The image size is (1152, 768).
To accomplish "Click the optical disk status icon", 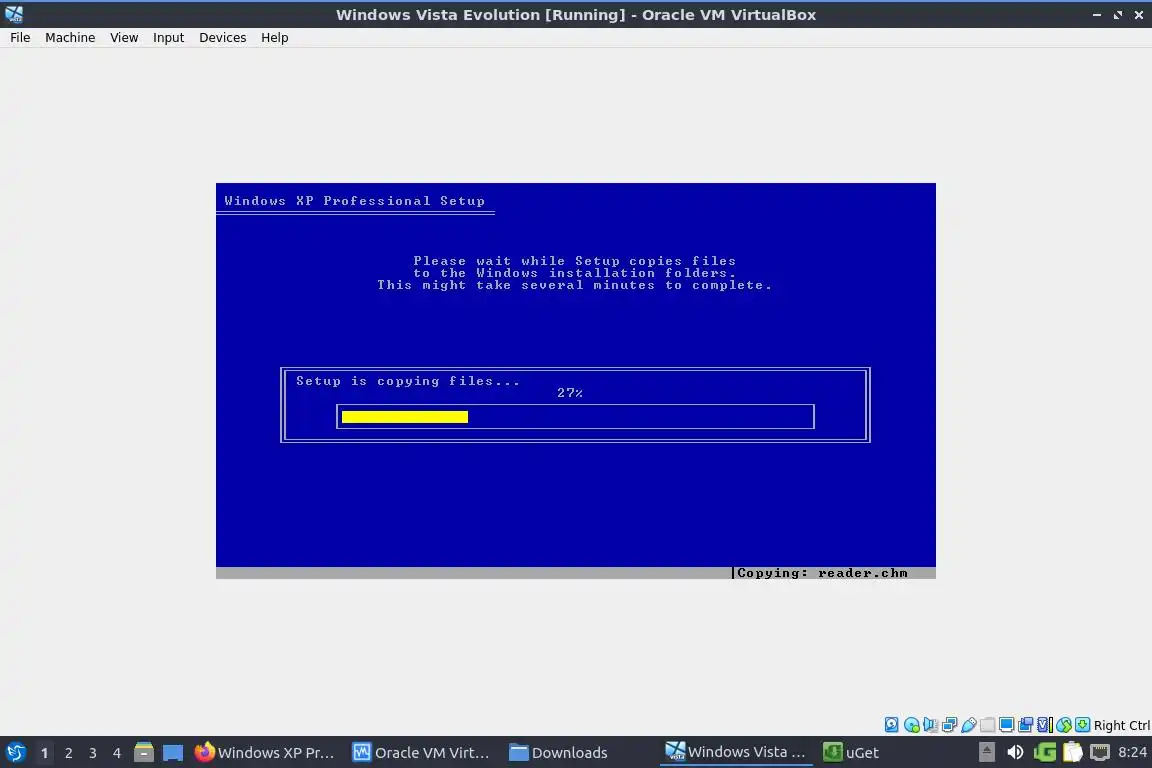I will [x=912, y=725].
